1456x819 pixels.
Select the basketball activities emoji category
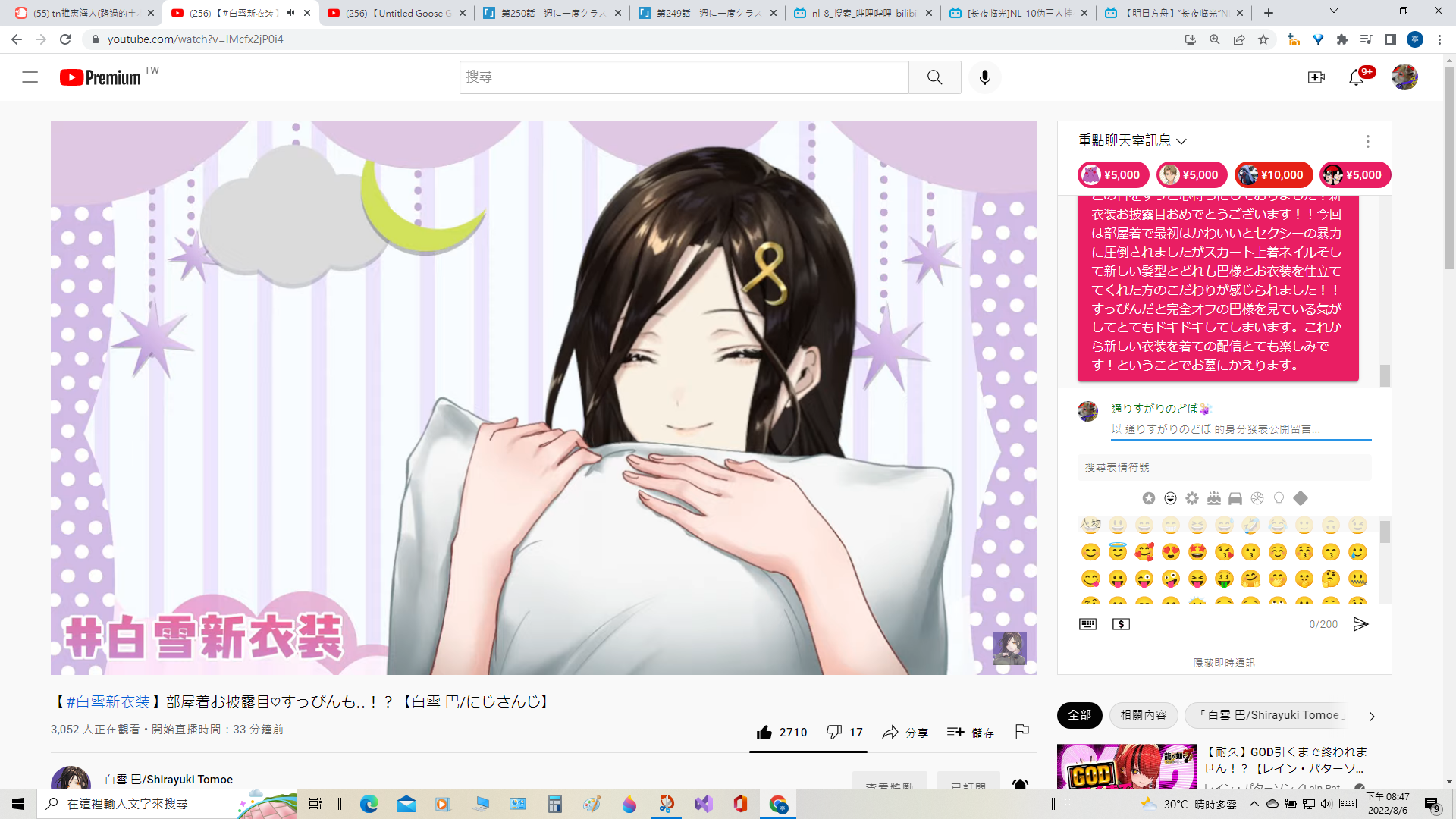tap(1257, 498)
